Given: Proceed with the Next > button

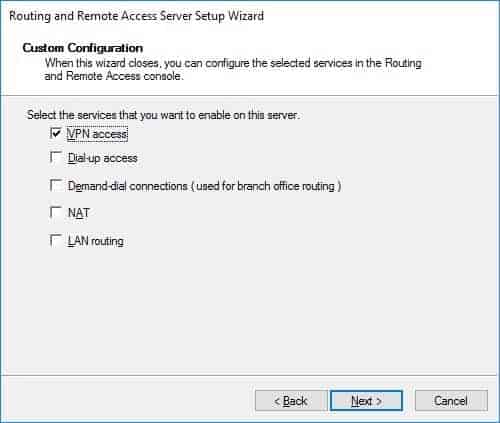Looking at the screenshot, I should click(366, 401).
